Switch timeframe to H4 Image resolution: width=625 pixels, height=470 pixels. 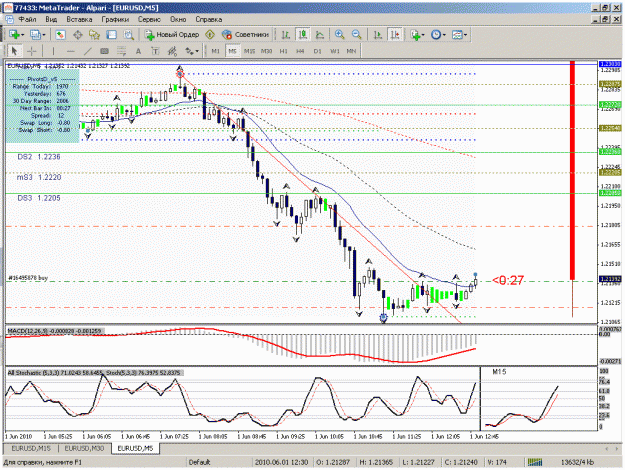click(x=300, y=51)
